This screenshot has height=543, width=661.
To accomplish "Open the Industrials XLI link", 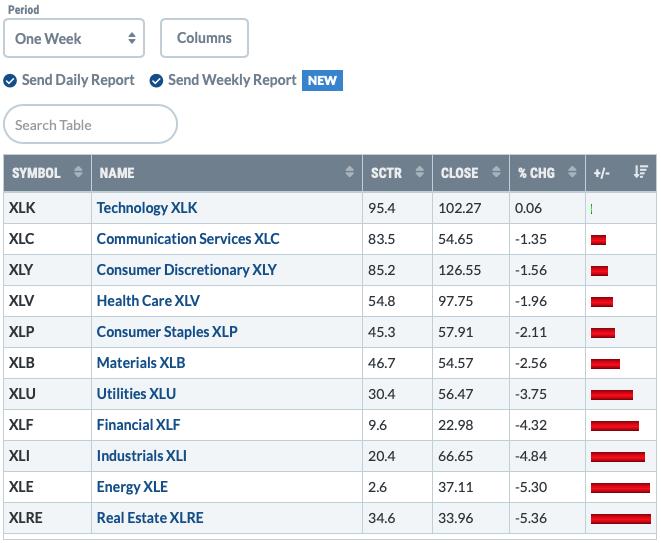I will pos(142,456).
